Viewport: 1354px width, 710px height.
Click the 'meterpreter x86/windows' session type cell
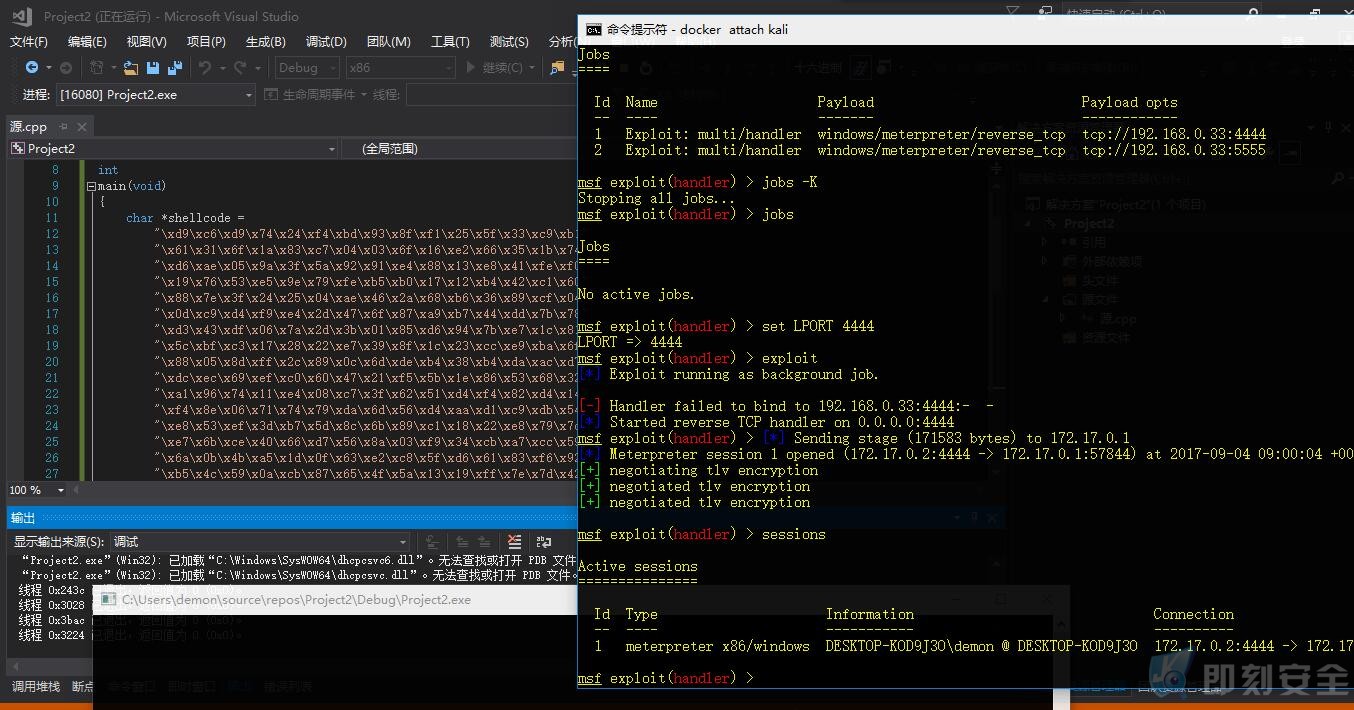tap(718, 646)
